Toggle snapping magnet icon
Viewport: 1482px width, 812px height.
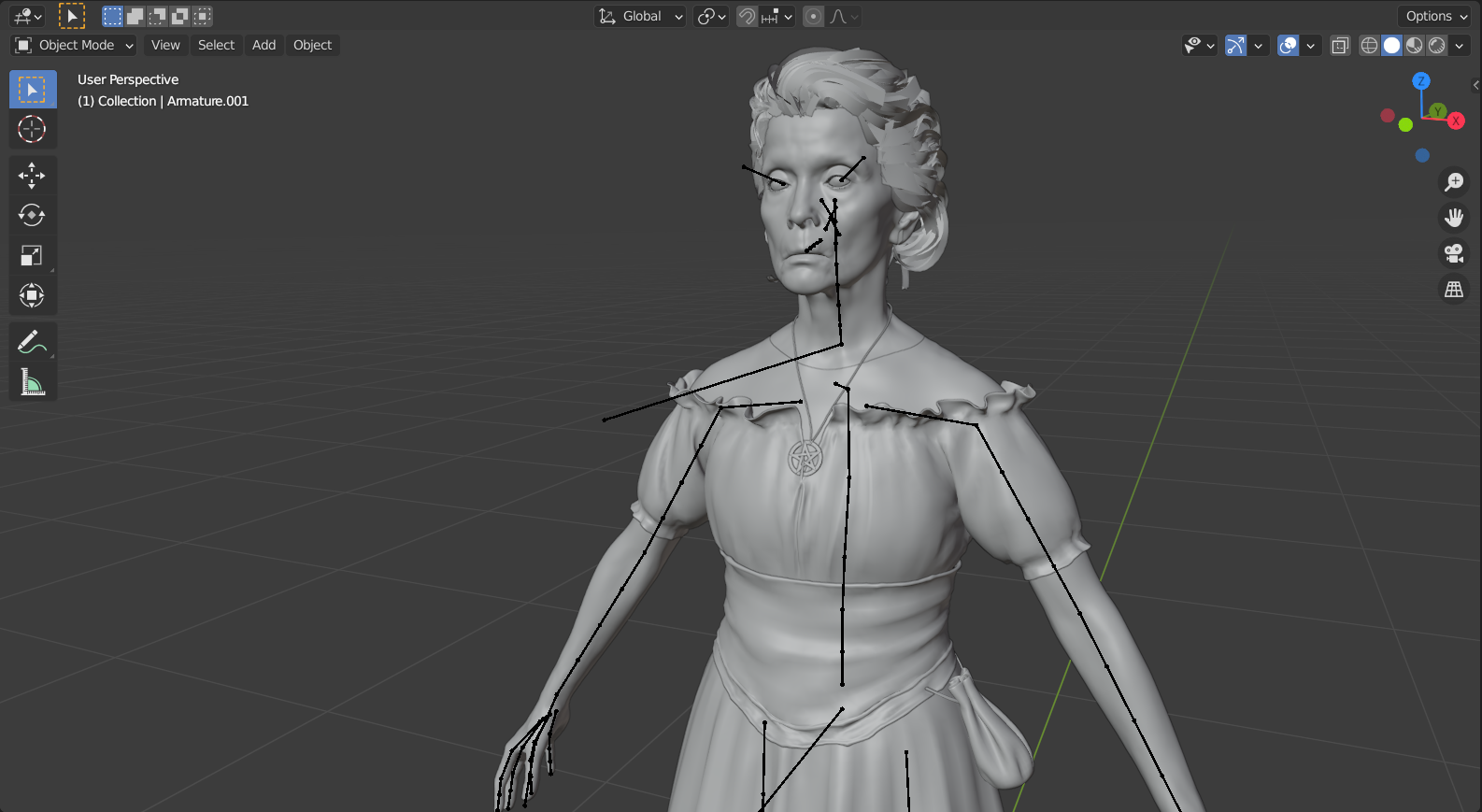747,16
